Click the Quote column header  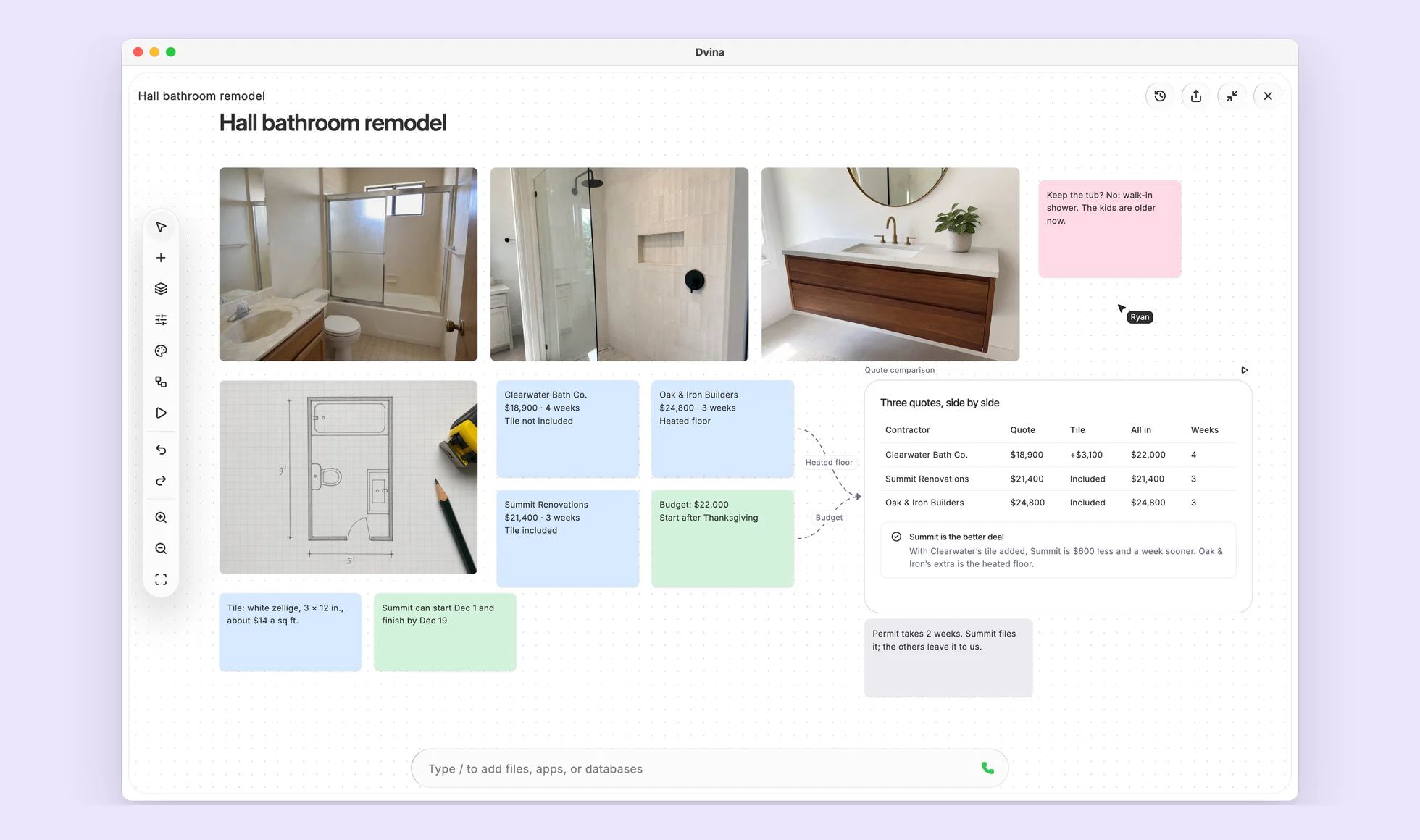[1022, 430]
